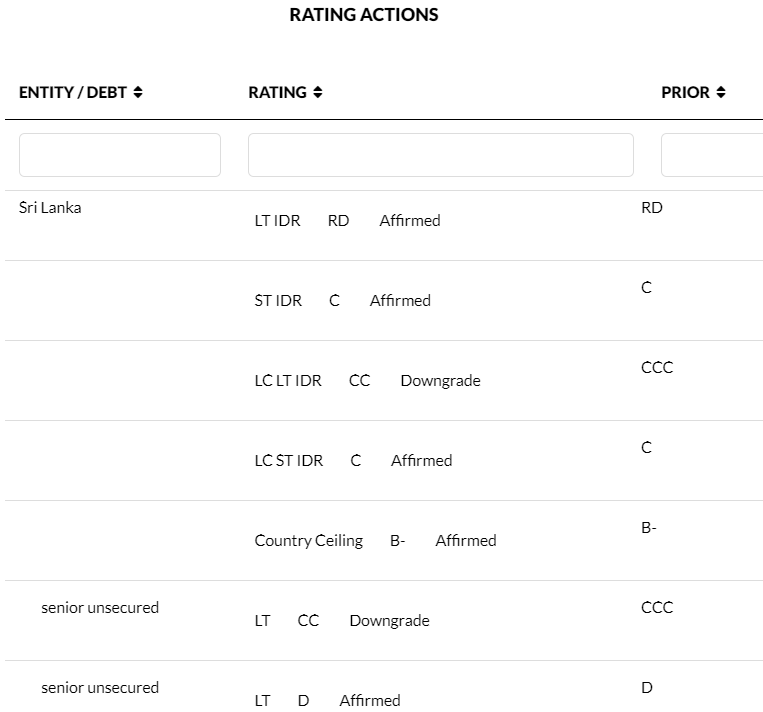Select the Sri Lanka entity name
This screenshot has width=763, height=712.
(50, 208)
